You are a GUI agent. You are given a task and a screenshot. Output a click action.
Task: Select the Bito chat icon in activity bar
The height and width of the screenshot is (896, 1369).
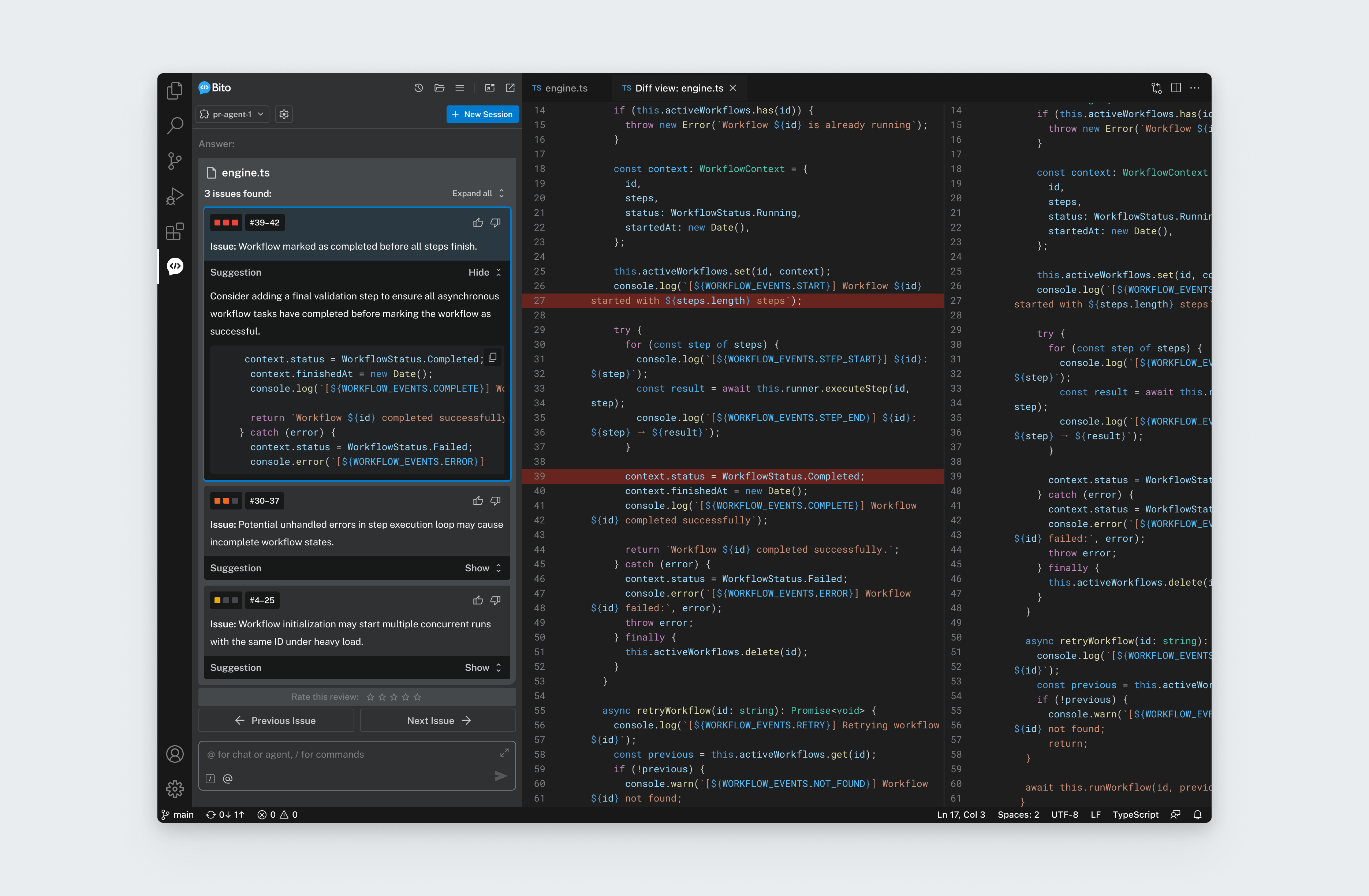tap(174, 266)
